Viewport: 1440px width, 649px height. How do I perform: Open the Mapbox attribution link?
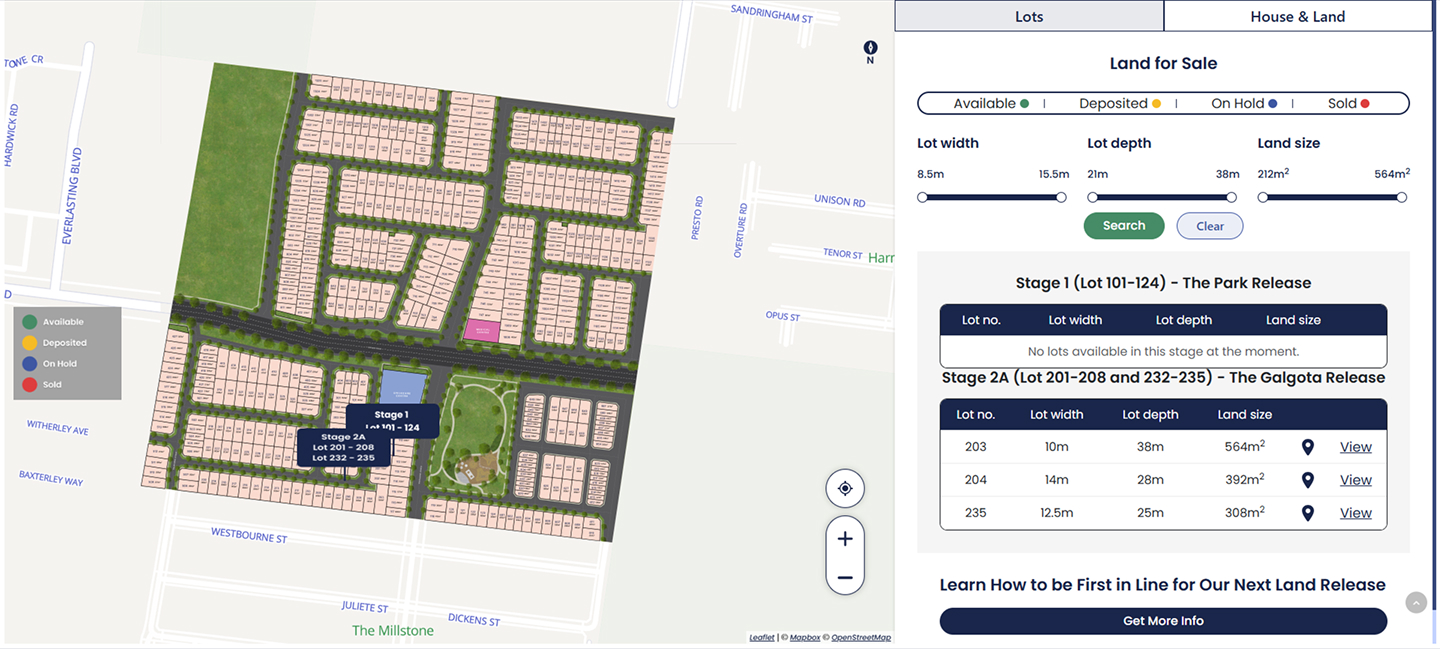[805, 637]
